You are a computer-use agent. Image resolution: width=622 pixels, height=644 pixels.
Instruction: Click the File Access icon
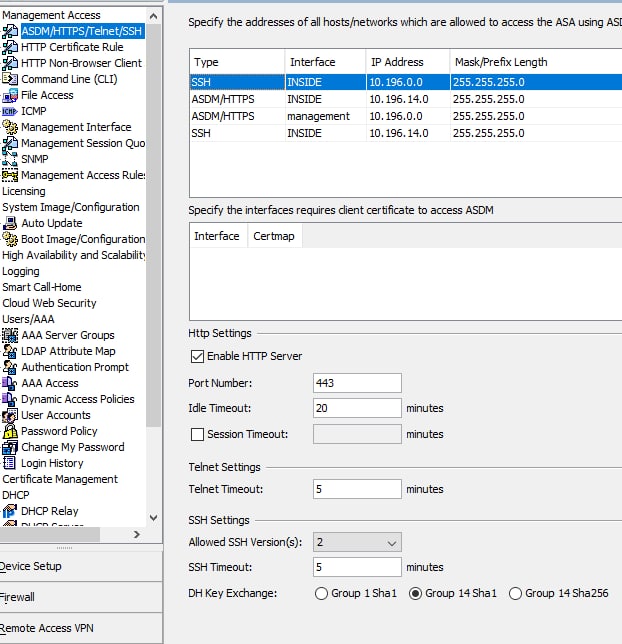click(x=10, y=95)
